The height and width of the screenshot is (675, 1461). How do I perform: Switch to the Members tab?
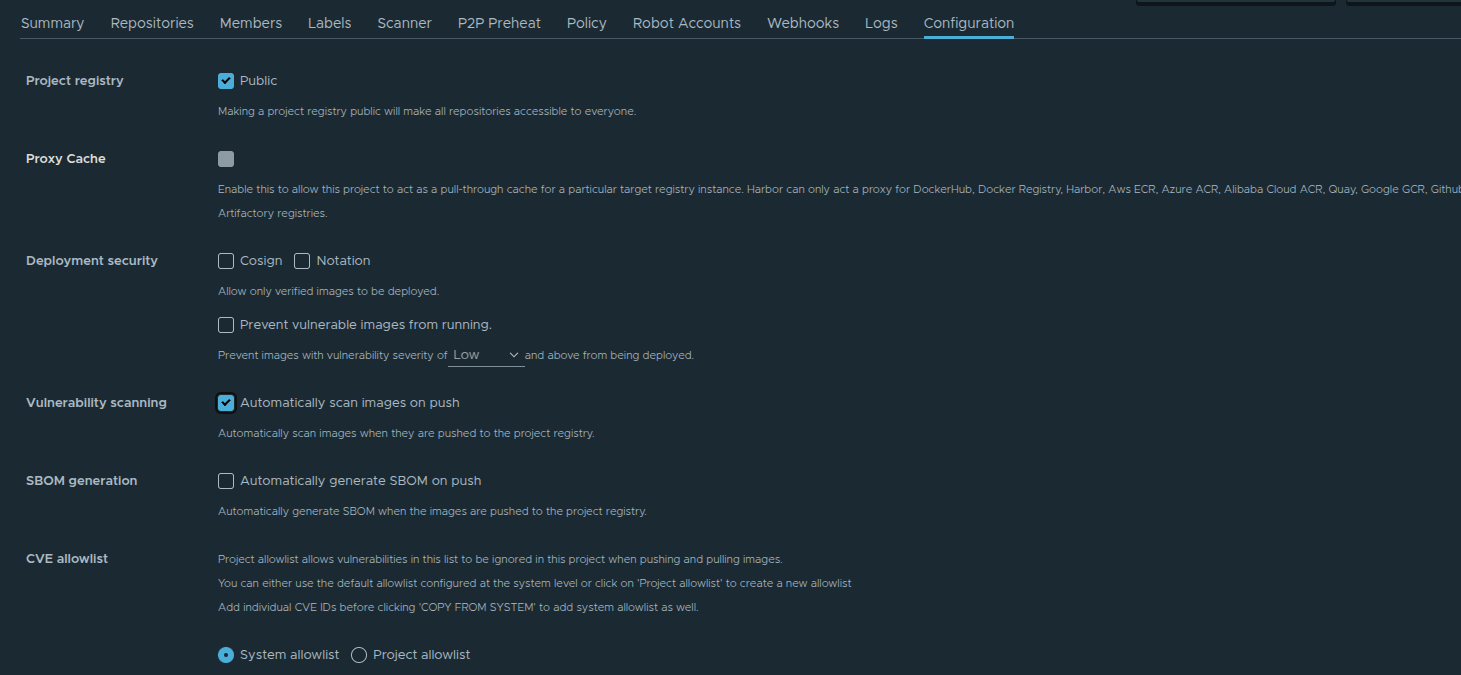point(250,22)
